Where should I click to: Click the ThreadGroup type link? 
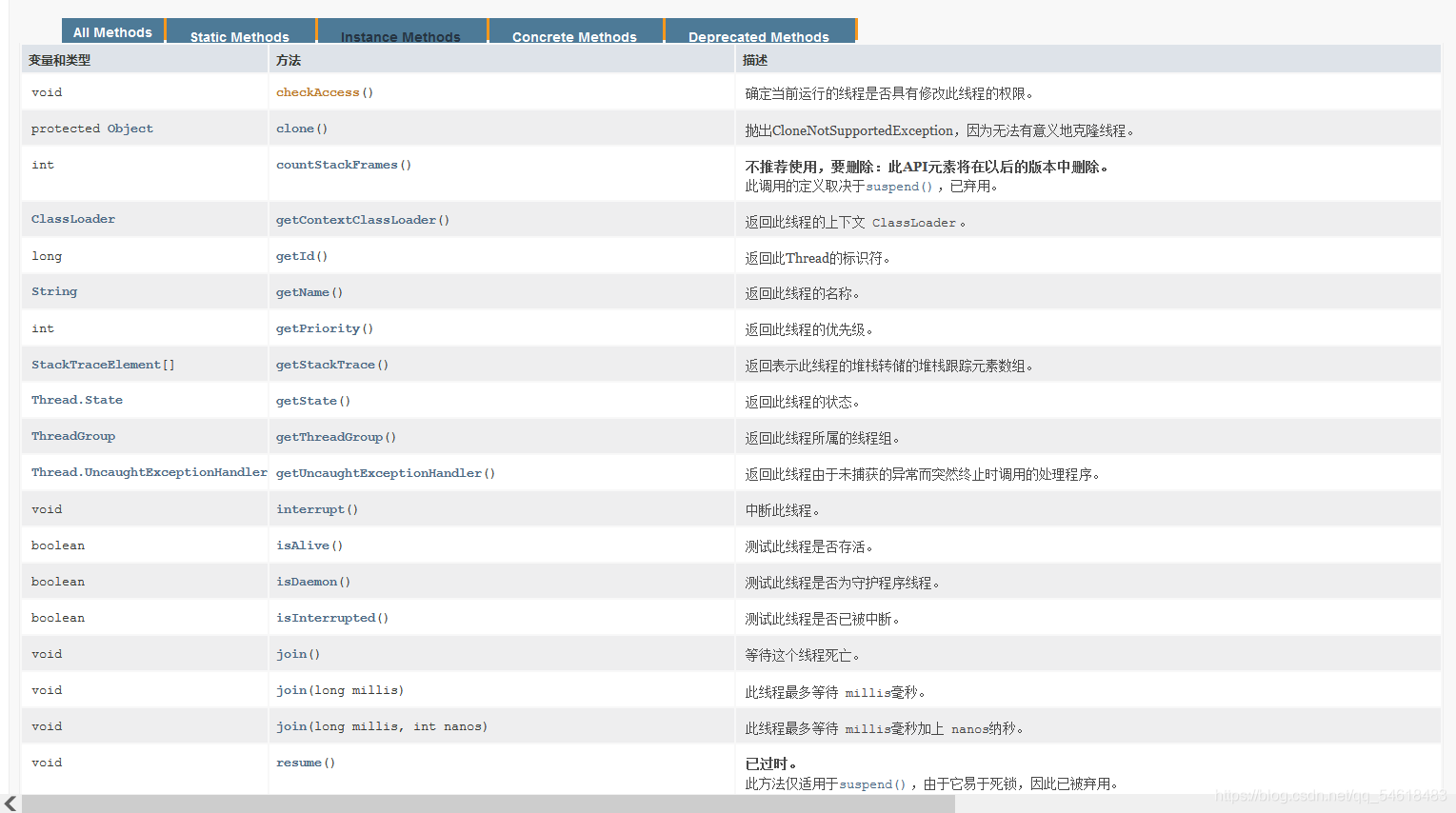point(73,436)
